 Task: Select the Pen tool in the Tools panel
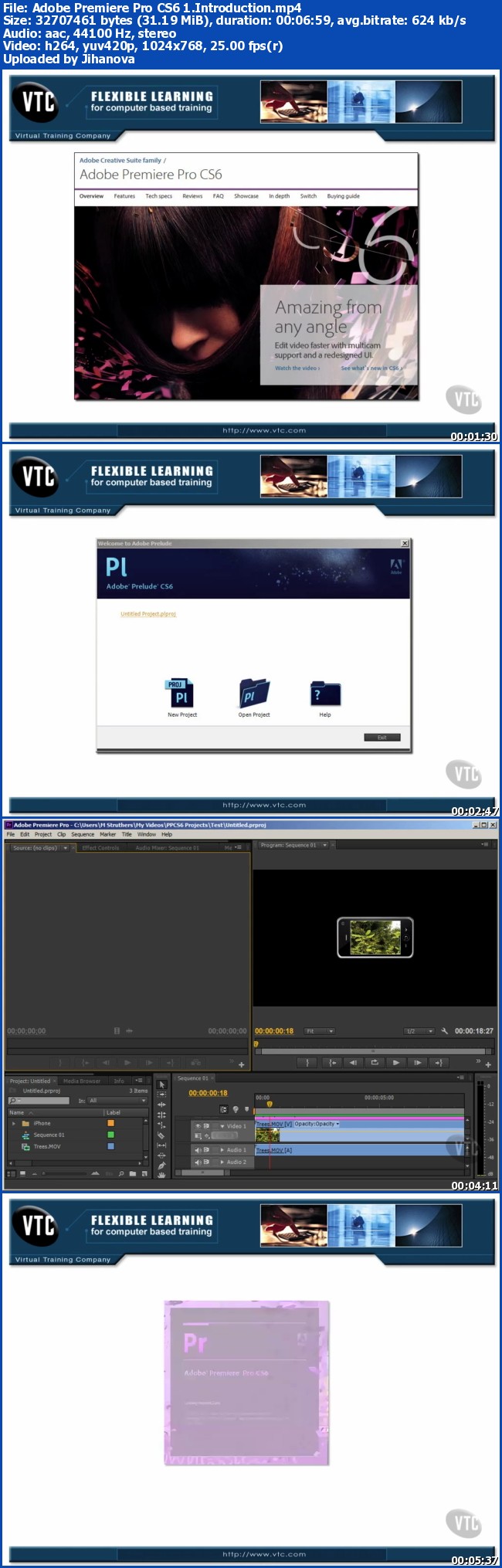tap(161, 1166)
